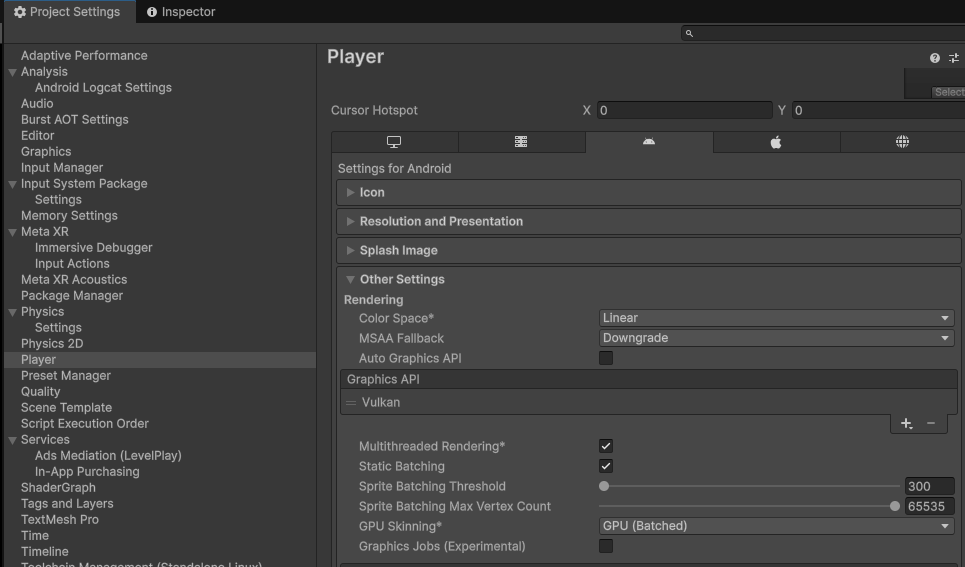Image resolution: width=965 pixels, height=567 pixels.
Task: Open the Windows/Mac/Linux standalone platform tab
Action: 394,142
